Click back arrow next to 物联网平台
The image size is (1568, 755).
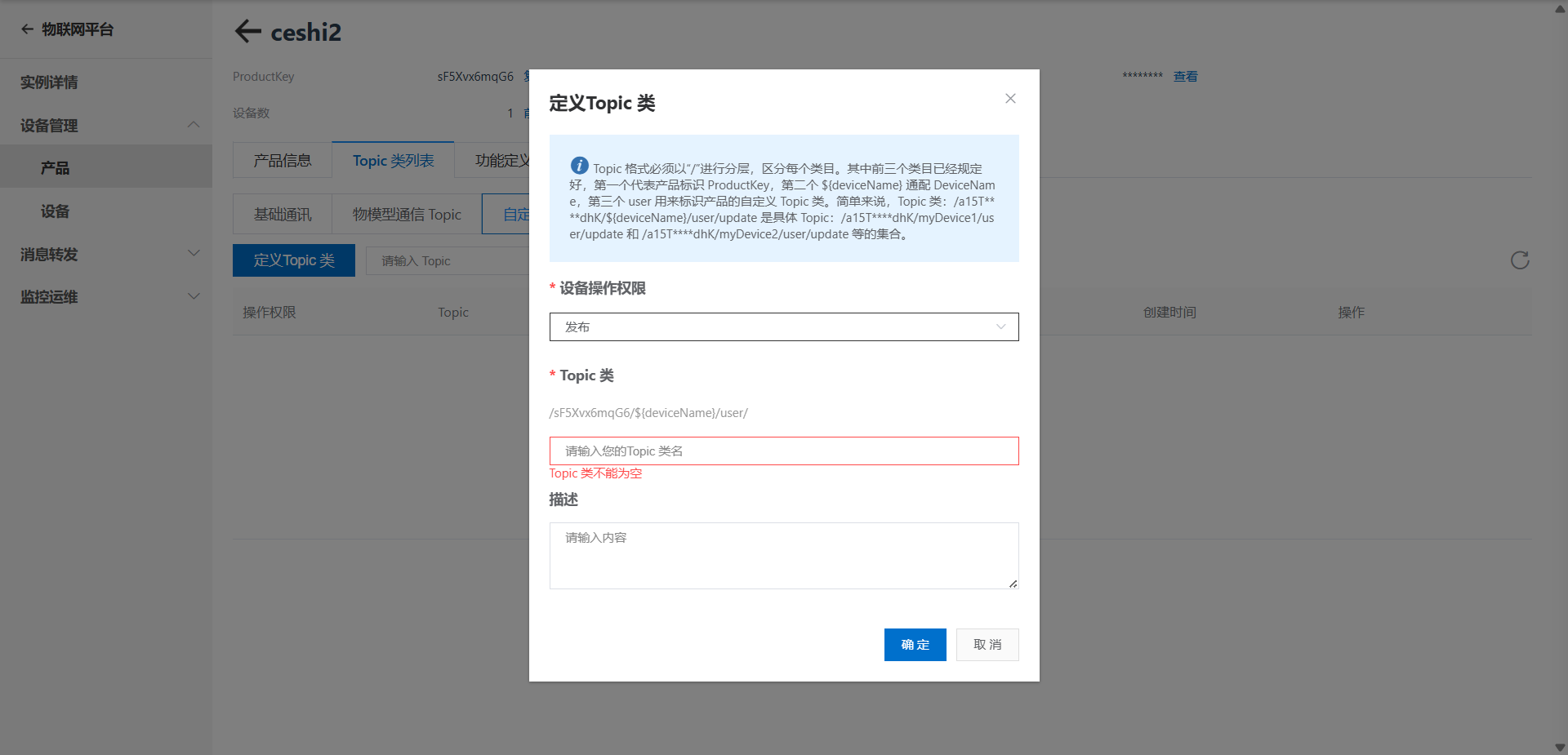(x=27, y=29)
